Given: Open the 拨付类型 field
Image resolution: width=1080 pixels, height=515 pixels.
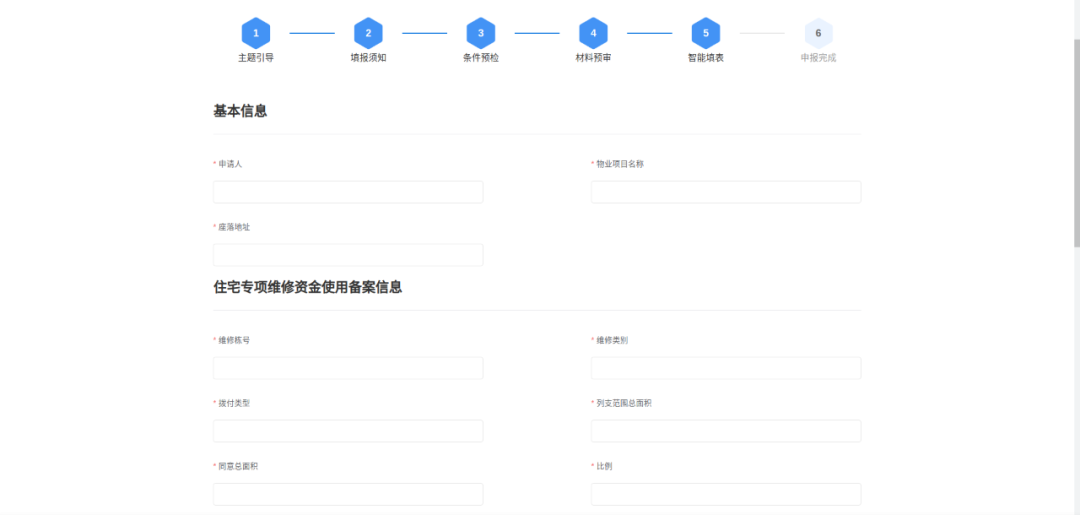Looking at the screenshot, I should click(348, 431).
